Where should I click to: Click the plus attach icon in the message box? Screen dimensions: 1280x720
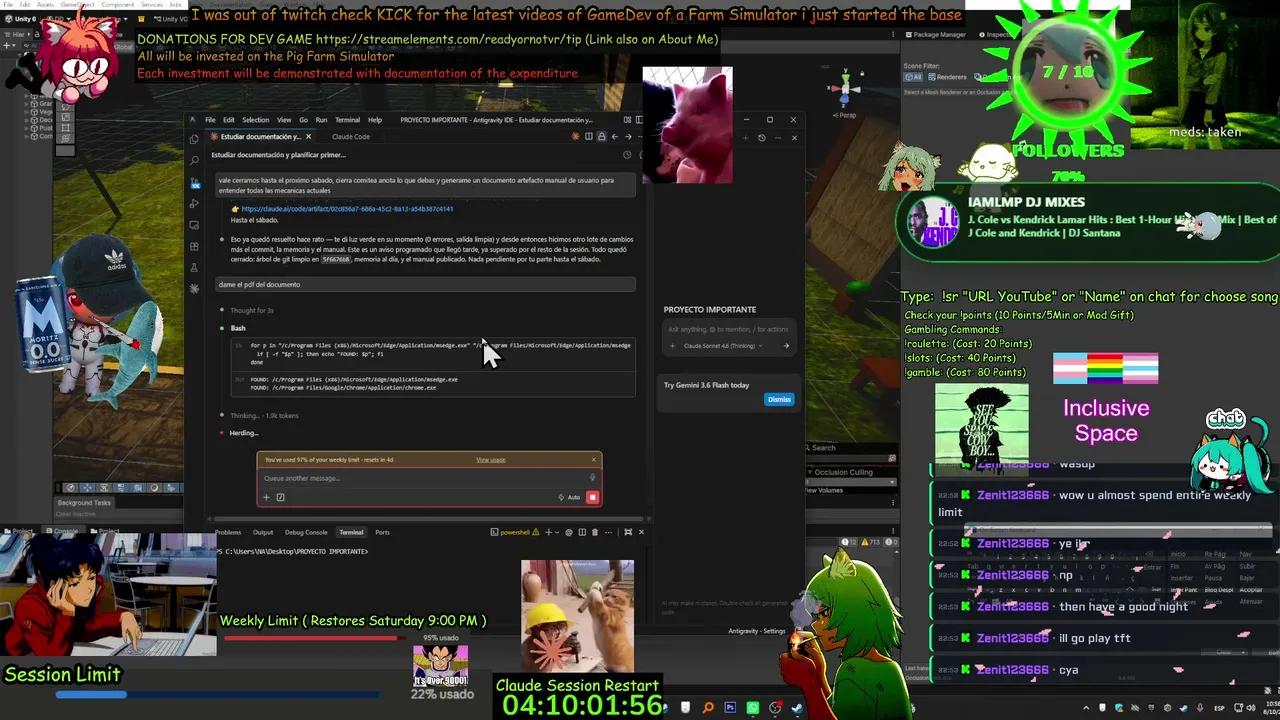pos(266,497)
